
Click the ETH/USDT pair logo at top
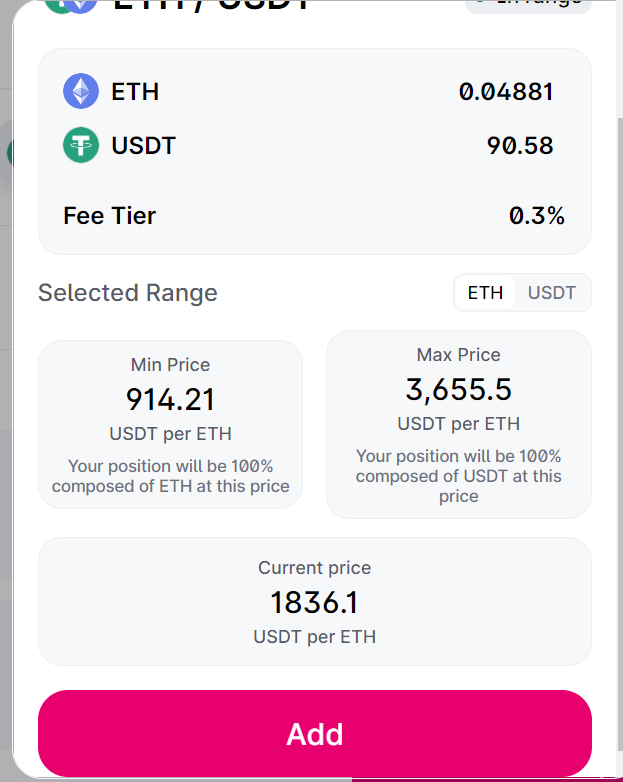point(70,4)
